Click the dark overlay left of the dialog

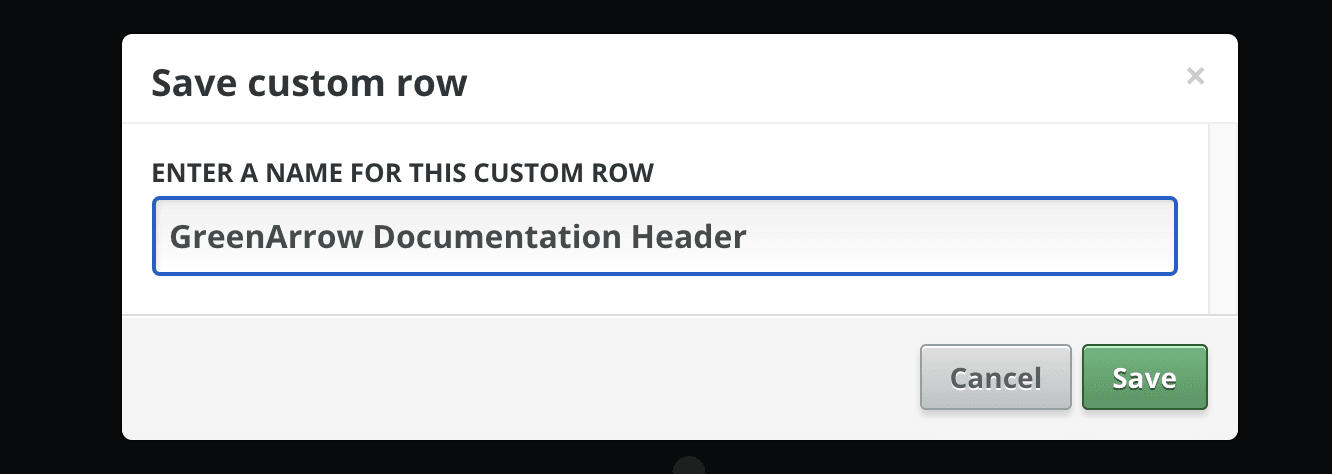pyautogui.click(x=60, y=237)
